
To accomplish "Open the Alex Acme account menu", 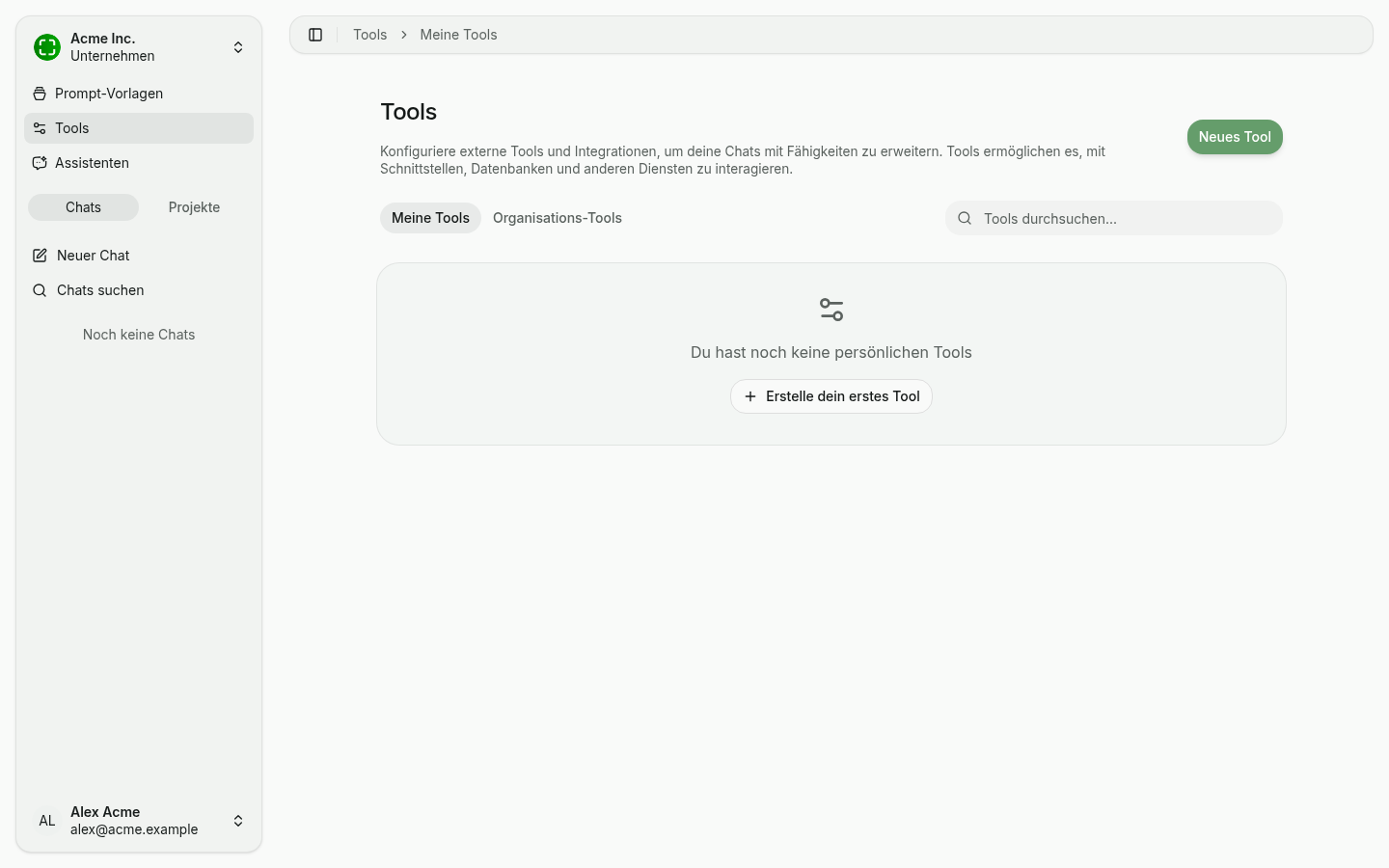I will [139, 821].
